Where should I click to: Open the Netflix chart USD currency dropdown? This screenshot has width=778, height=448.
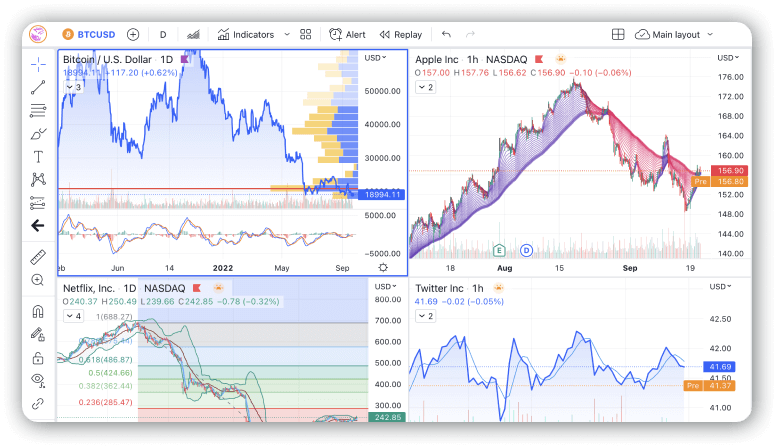pos(386,286)
